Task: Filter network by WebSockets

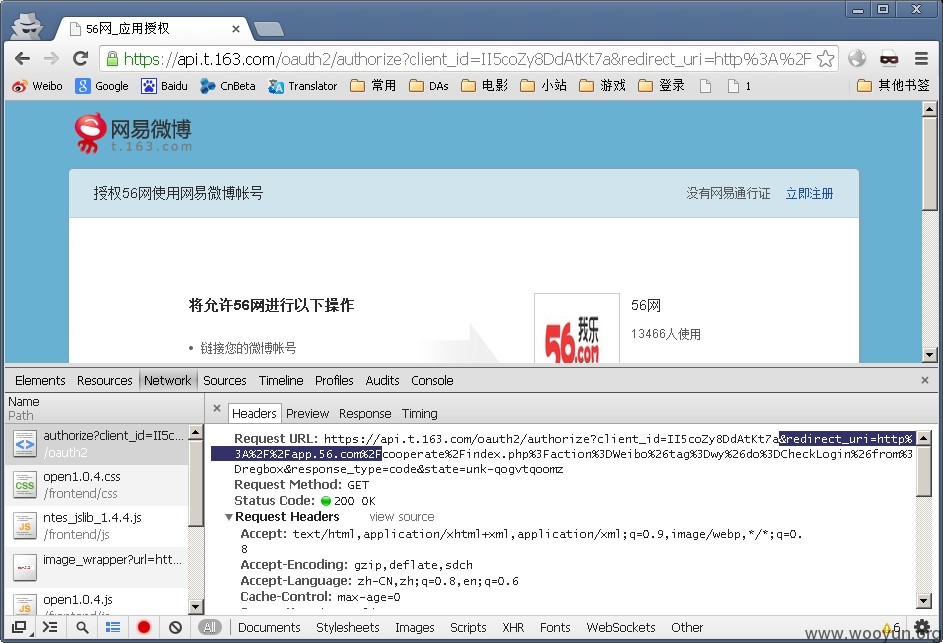Action: [x=621, y=627]
